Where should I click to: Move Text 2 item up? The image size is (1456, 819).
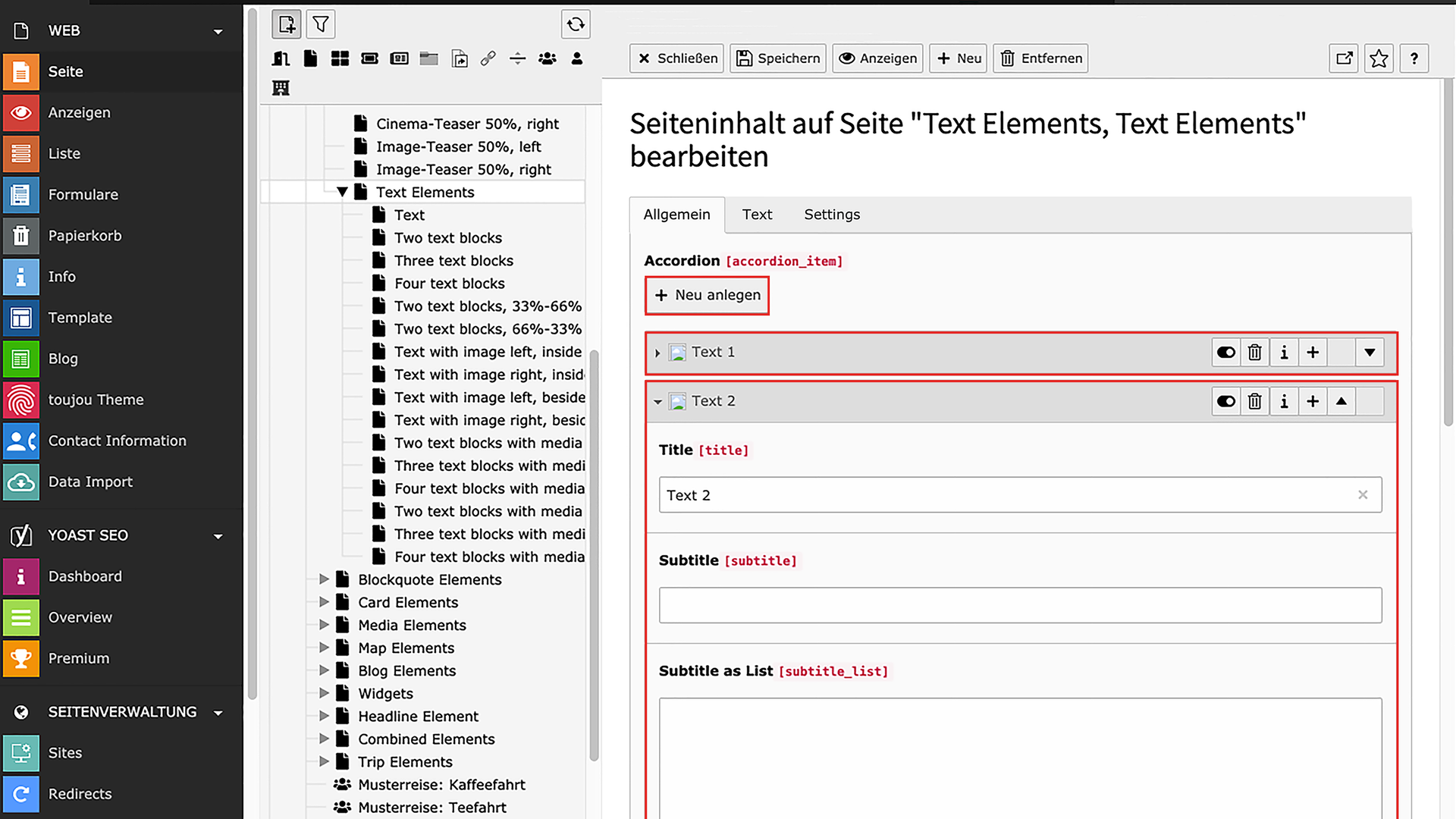tap(1341, 402)
